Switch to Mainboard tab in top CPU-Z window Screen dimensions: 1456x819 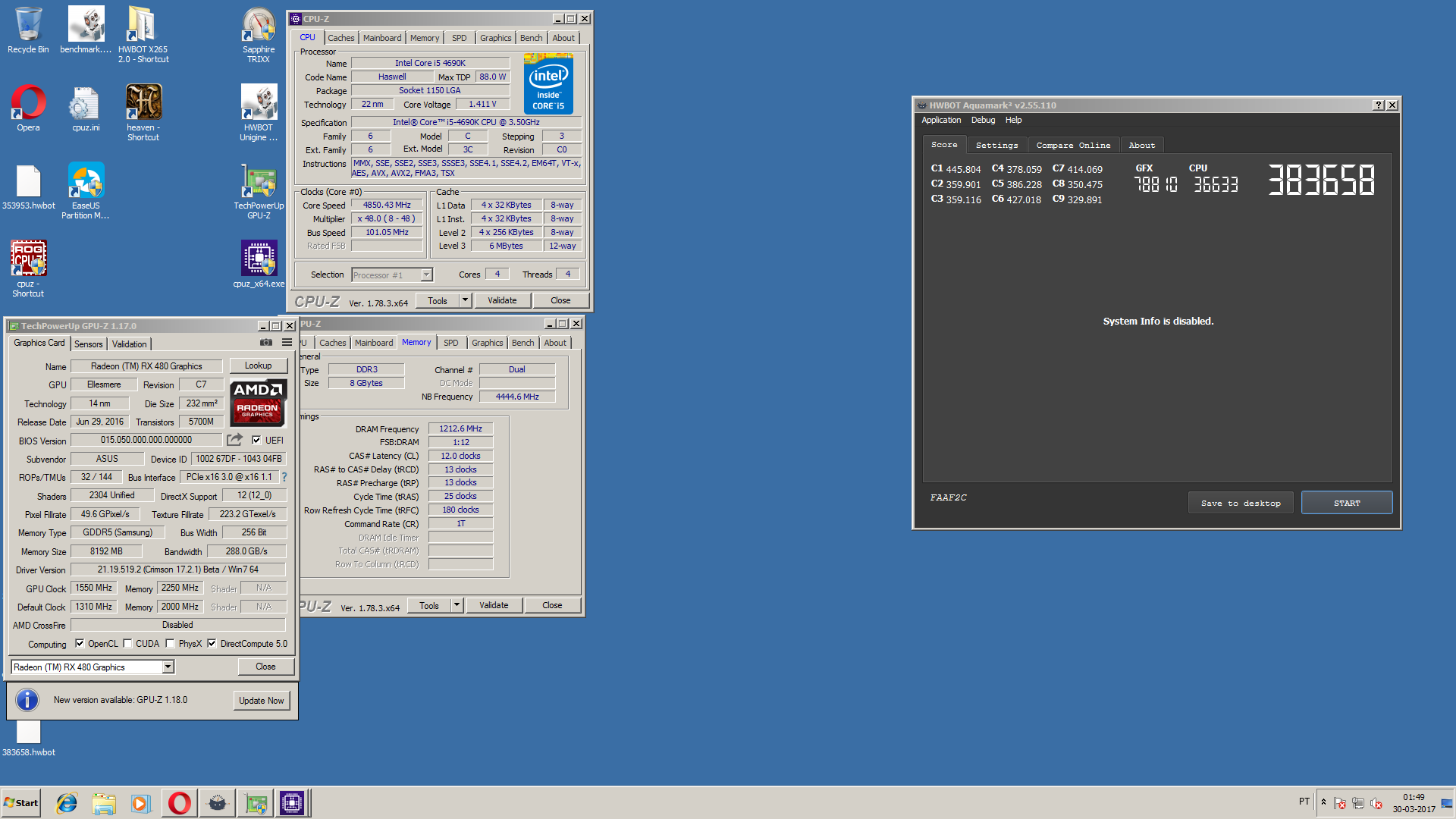pyautogui.click(x=382, y=38)
